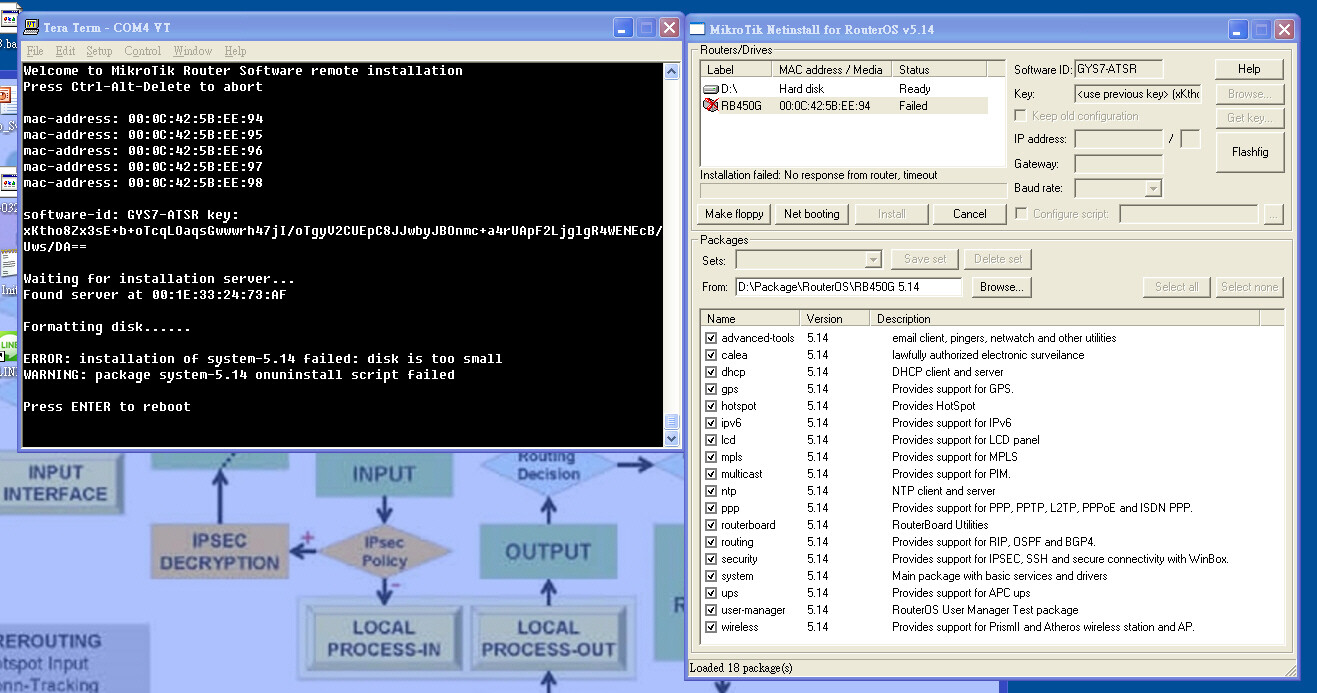Click the IP address field
This screenshot has height=693, width=1317.
(1118, 139)
